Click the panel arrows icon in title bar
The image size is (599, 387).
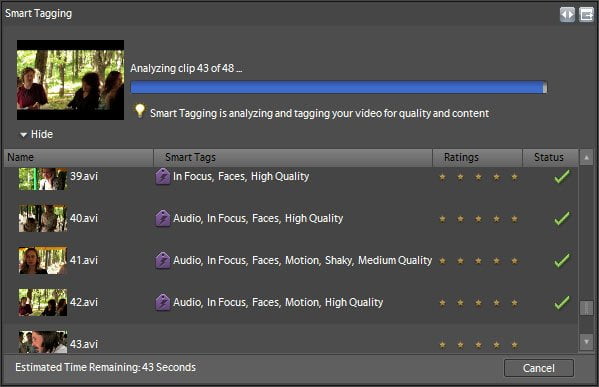(x=567, y=15)
